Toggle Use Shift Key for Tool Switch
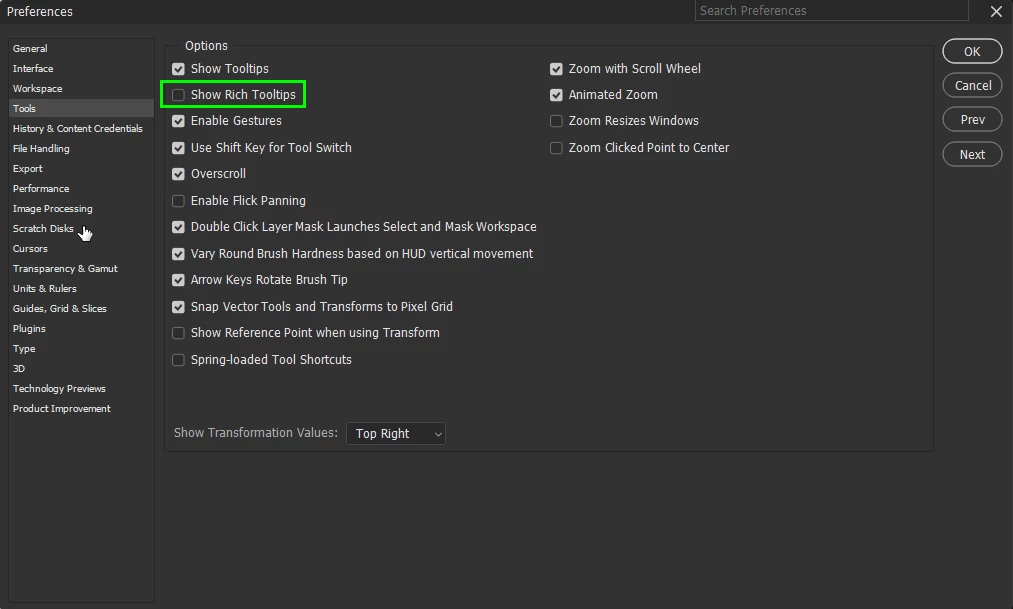This screenshot has width=1013, height=609. click(x=178, y=148)
